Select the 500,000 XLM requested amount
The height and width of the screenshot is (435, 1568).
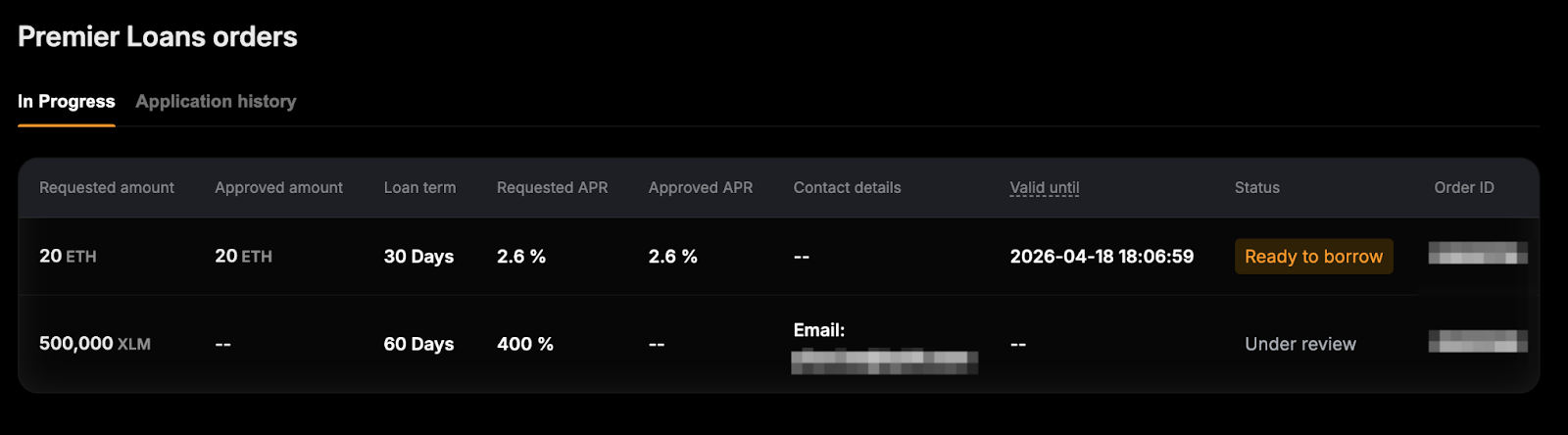point(94,344)
